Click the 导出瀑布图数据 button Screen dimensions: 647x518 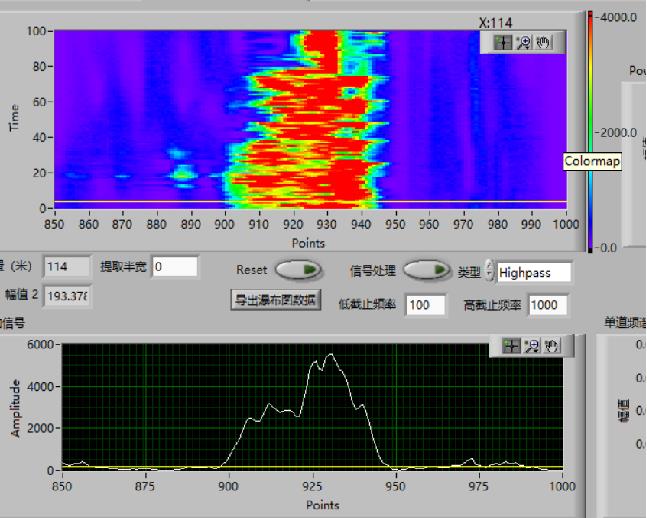(277, 300)
